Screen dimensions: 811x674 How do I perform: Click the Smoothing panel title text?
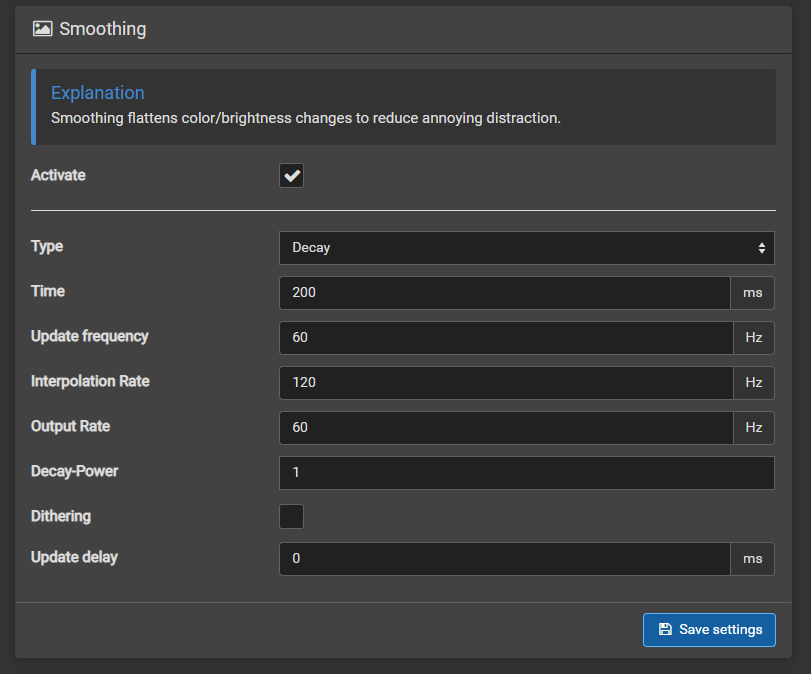[102, 29]
